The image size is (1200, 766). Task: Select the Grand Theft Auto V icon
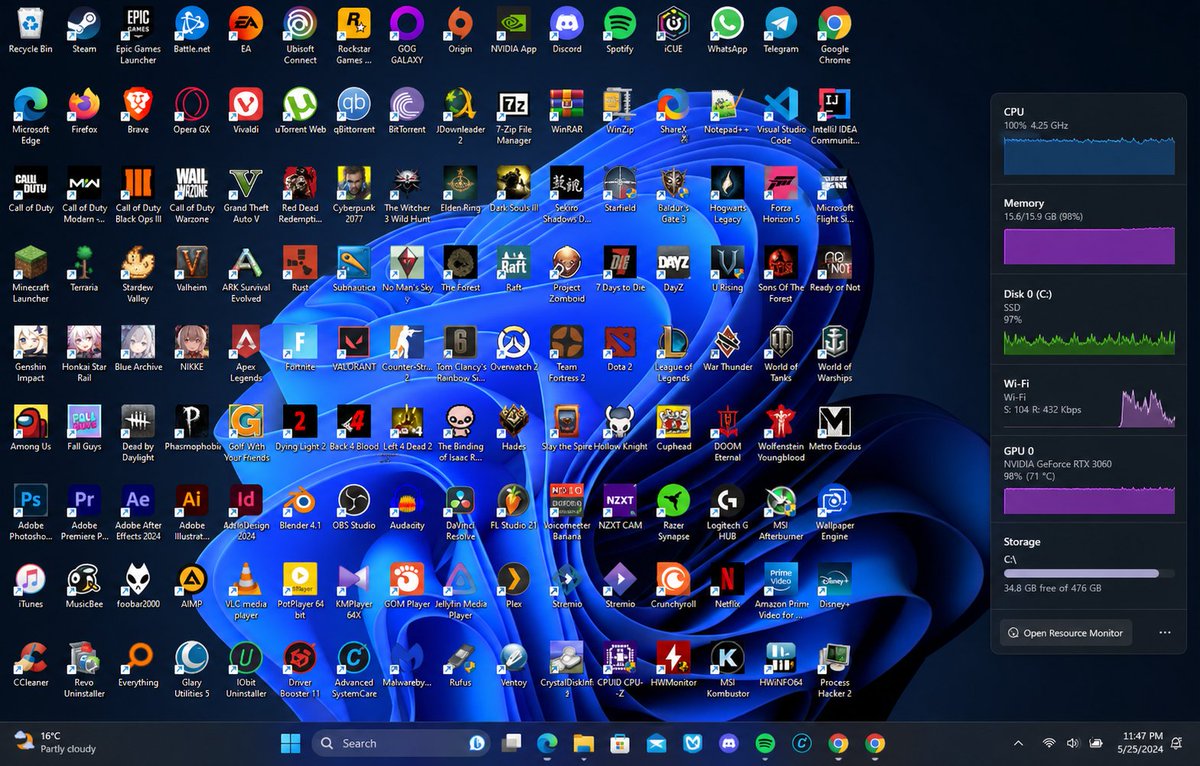point(246,195)
